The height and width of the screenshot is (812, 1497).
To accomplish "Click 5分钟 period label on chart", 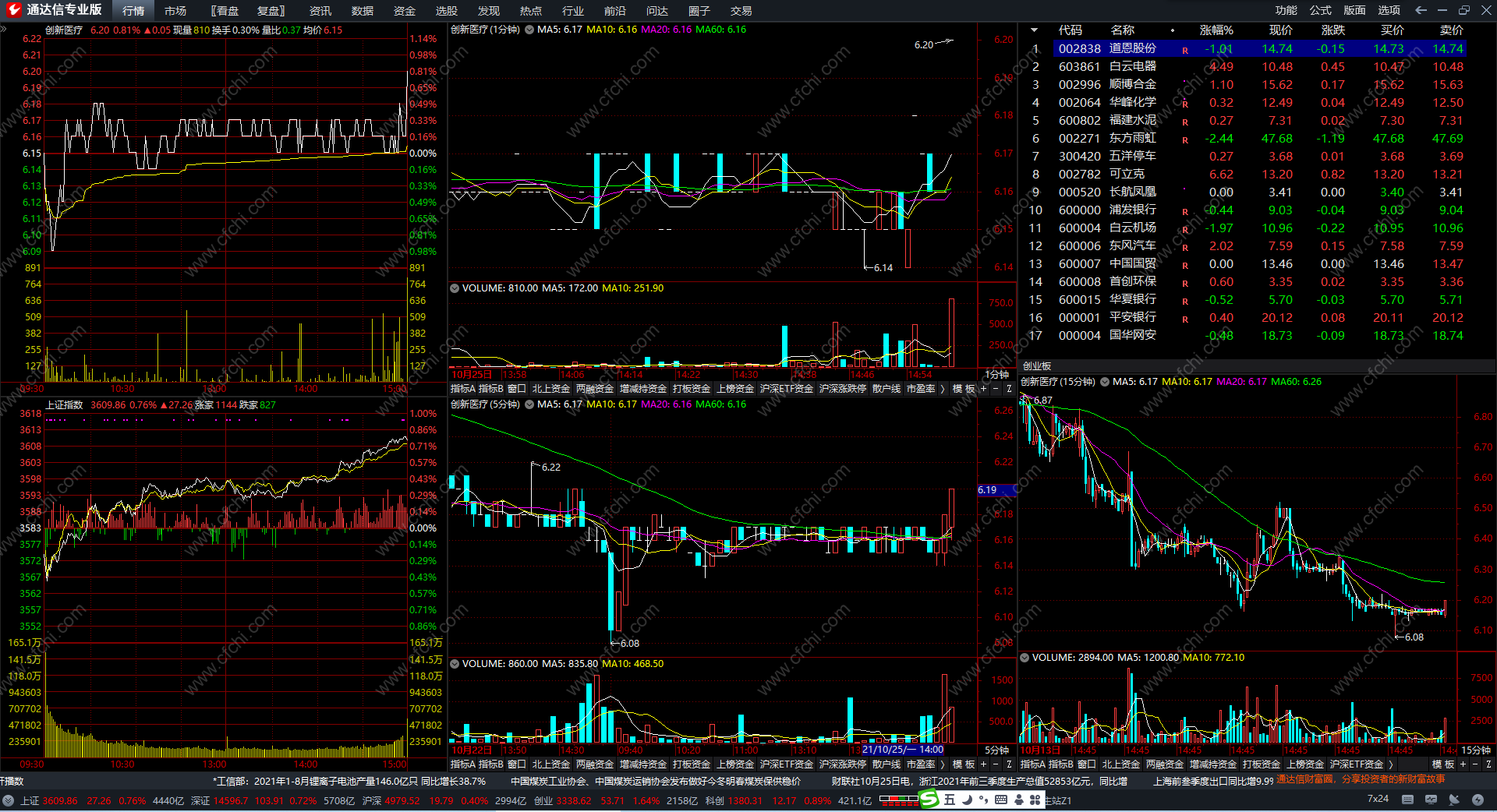I will click(996, 750).
